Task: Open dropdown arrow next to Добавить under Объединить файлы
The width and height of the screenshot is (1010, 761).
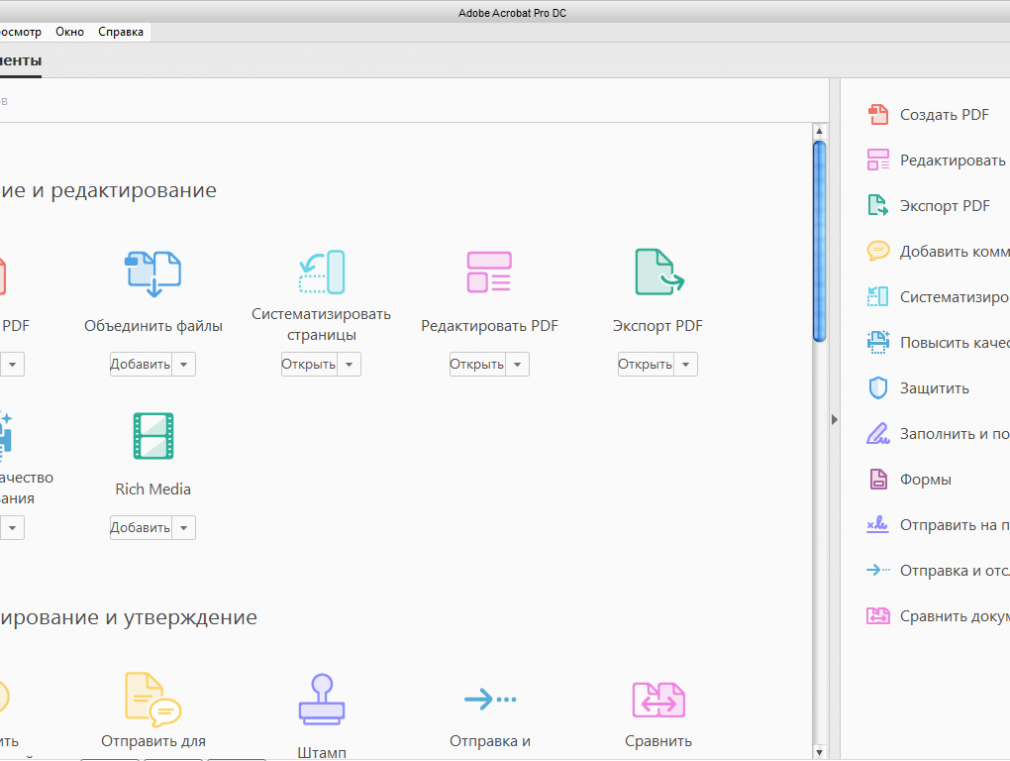Action: pyautogui.click(x=184, y=365)
